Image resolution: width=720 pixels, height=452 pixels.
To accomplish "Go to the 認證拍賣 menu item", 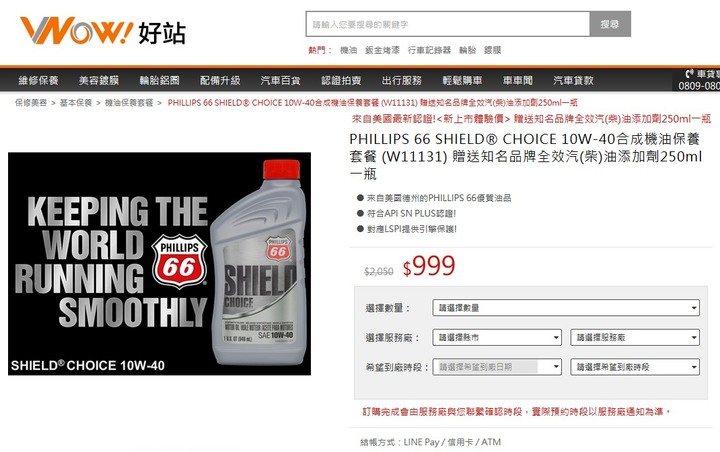I will pos(341,80).
